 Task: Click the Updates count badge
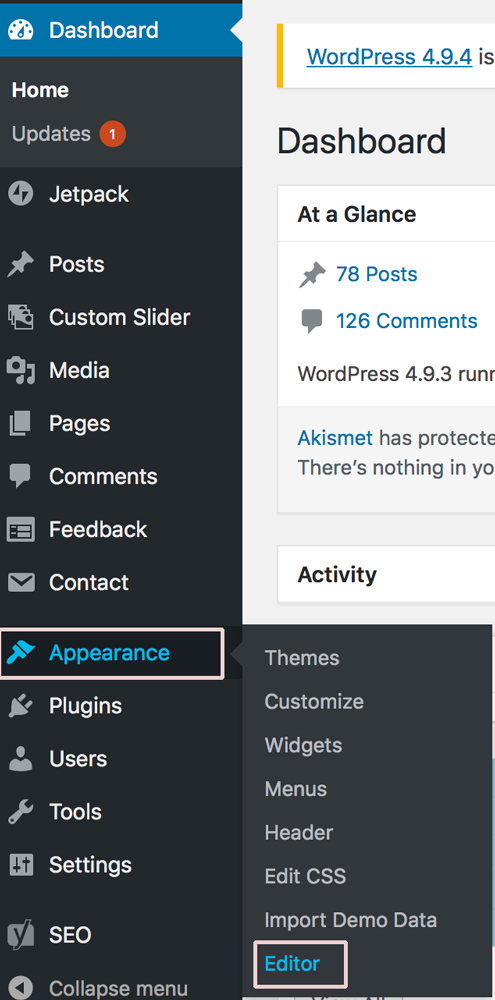click(x=112, y=134)
